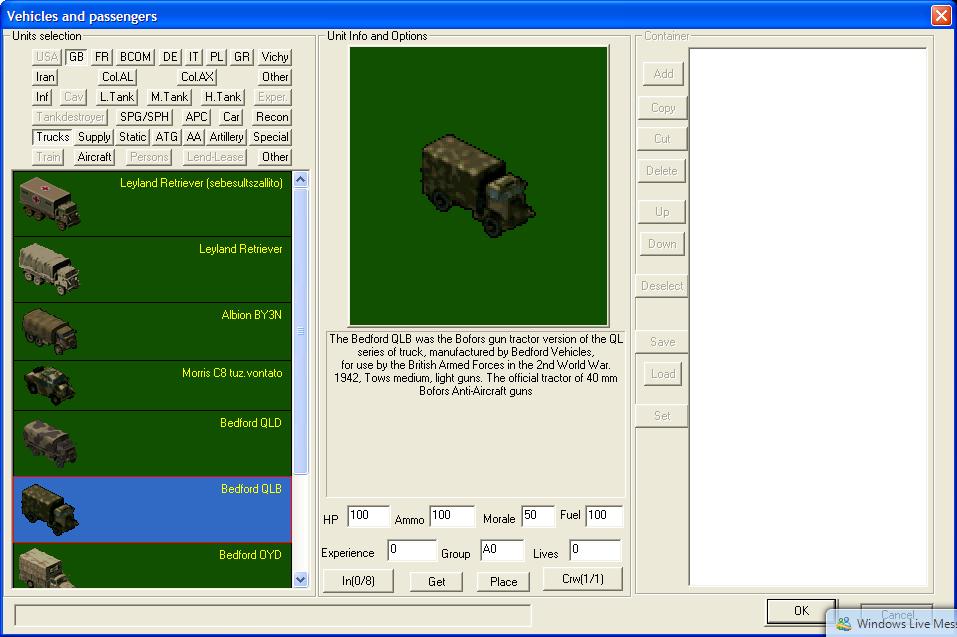
Task: Click the Leyland Retriever (sebesultszallito) label
Action: point(201,183)
